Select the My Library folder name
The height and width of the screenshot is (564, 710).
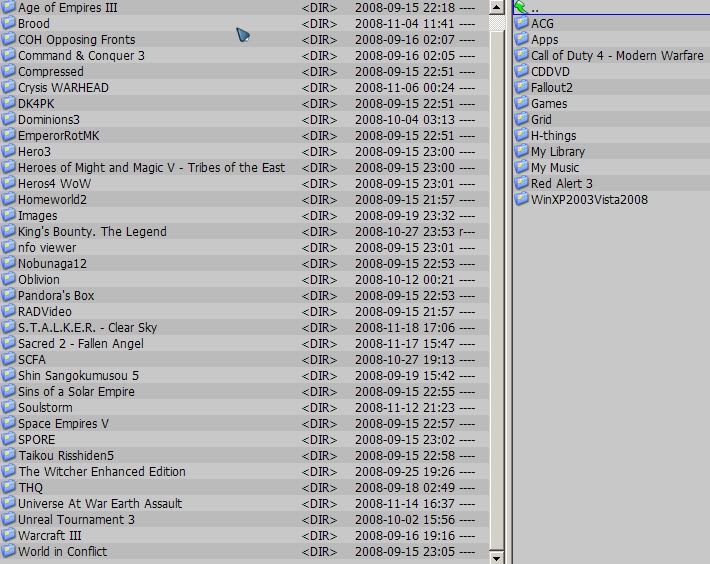pos(558,152)
